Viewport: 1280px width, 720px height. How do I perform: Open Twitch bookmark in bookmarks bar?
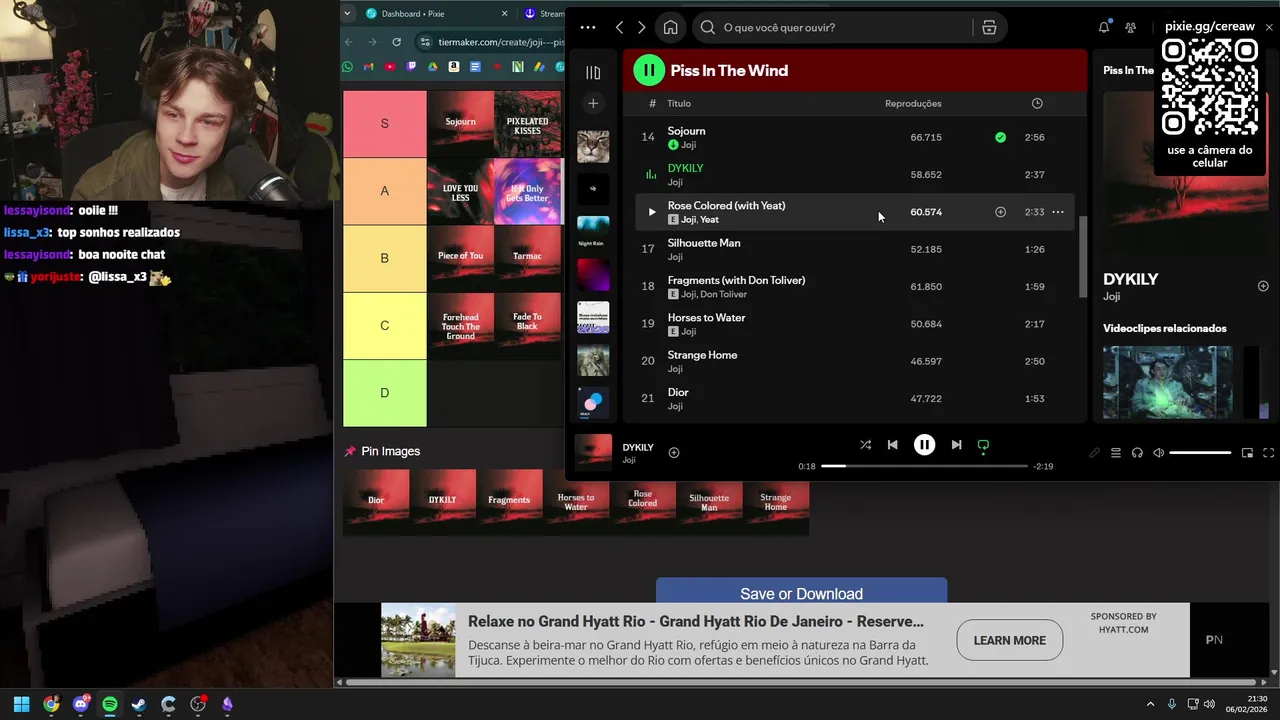[x=411, y=67]
